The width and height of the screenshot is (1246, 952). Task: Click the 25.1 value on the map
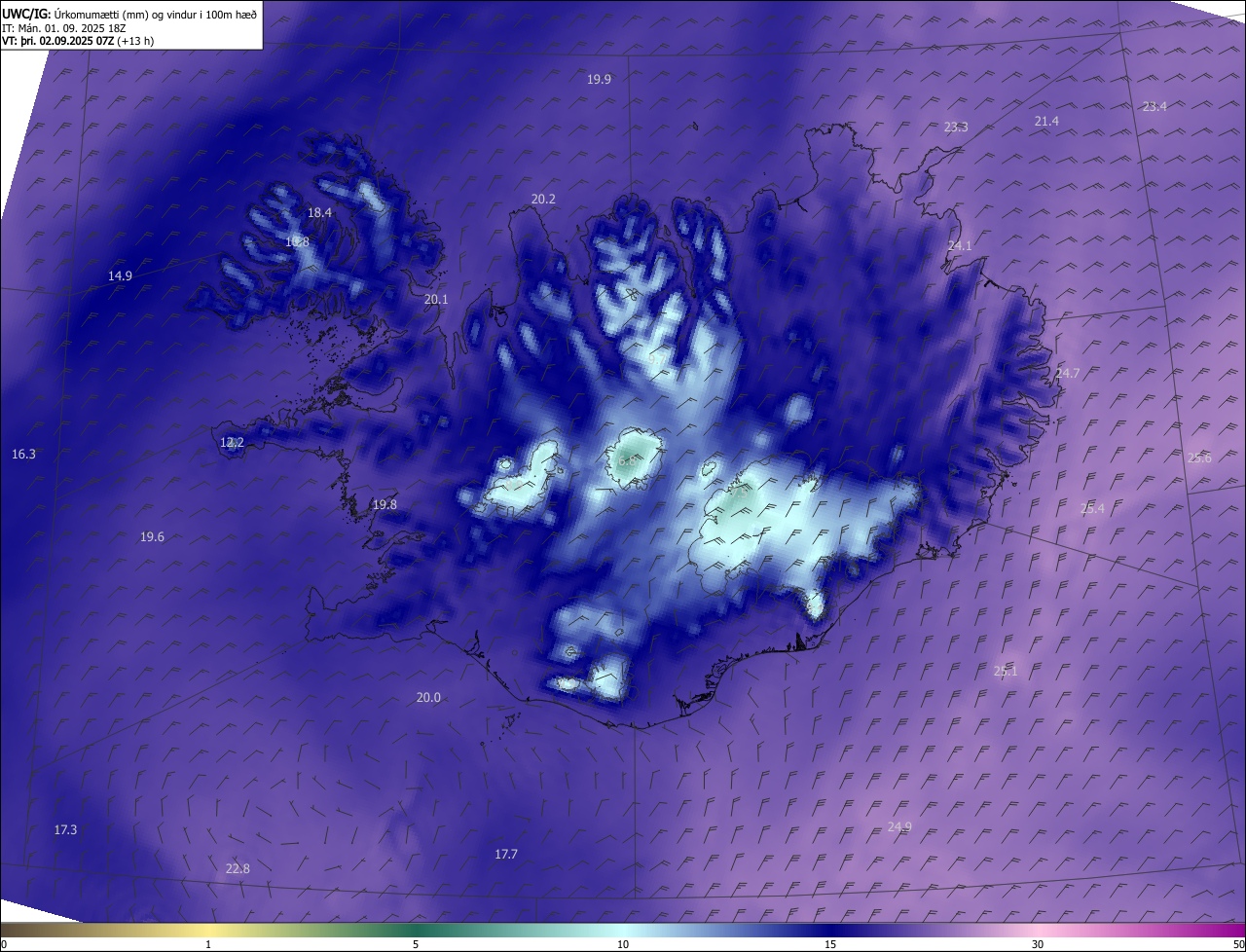1006,671
